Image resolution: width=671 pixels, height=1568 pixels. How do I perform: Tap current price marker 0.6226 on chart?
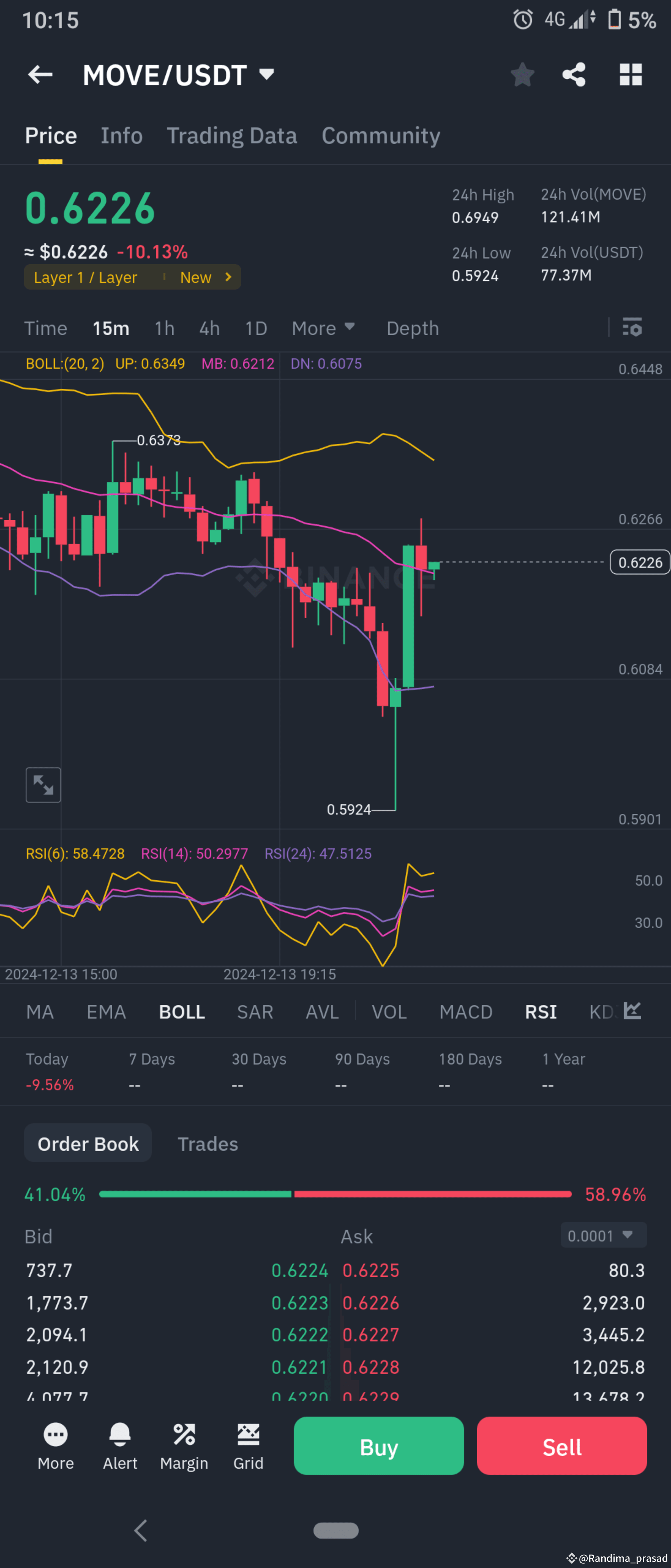click(640, 562)
